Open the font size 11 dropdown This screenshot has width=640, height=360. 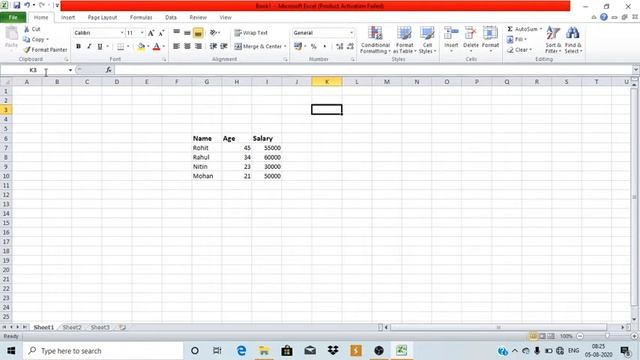(142, 33)
